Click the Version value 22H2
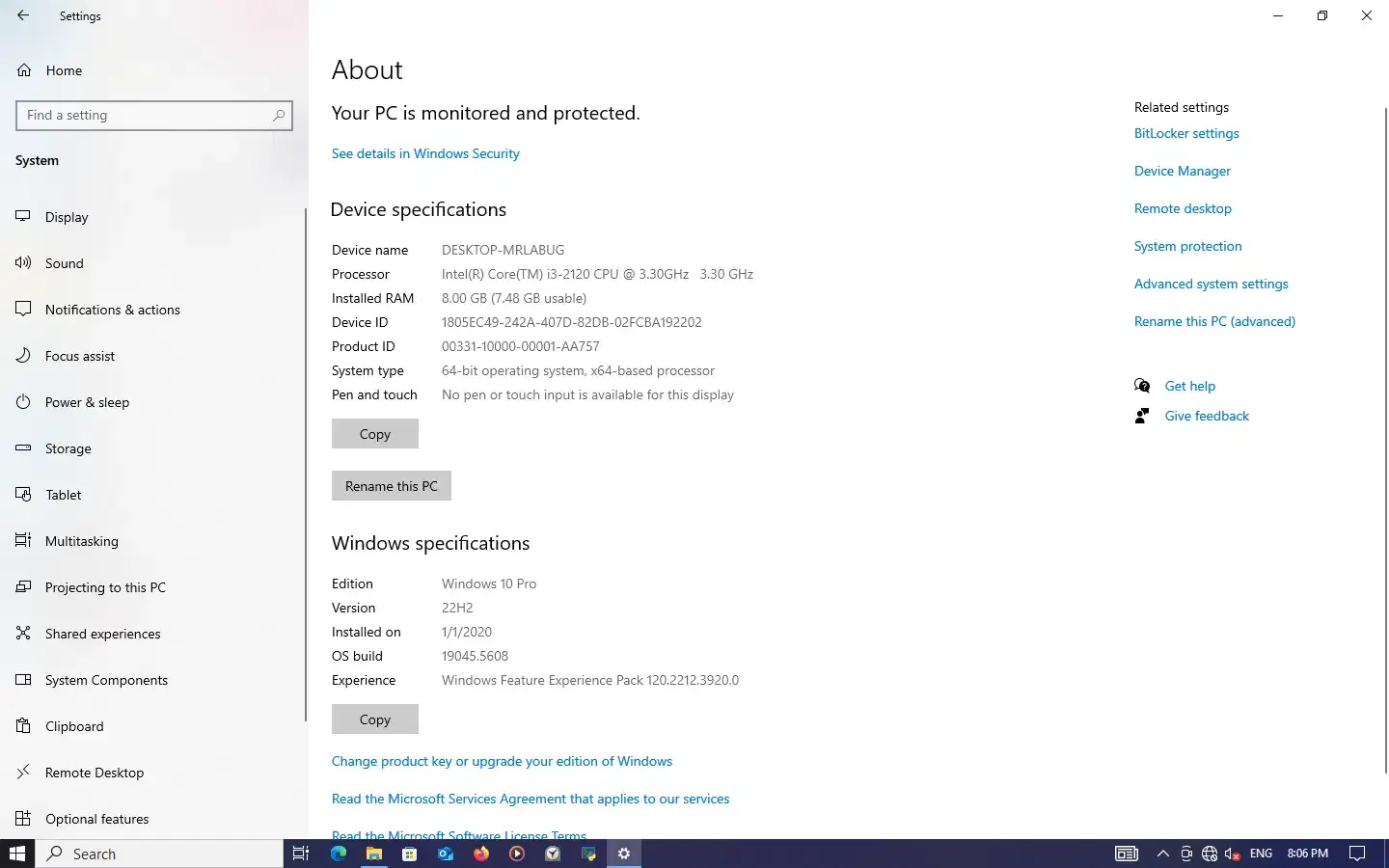1389x868 pixels. [457, 608]
